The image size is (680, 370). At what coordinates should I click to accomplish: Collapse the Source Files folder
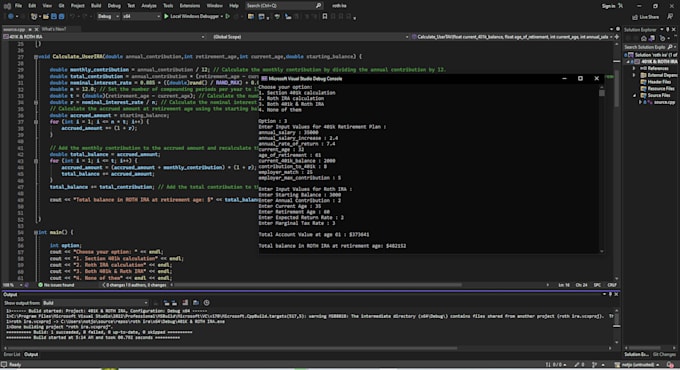click(x=634, y=95)
